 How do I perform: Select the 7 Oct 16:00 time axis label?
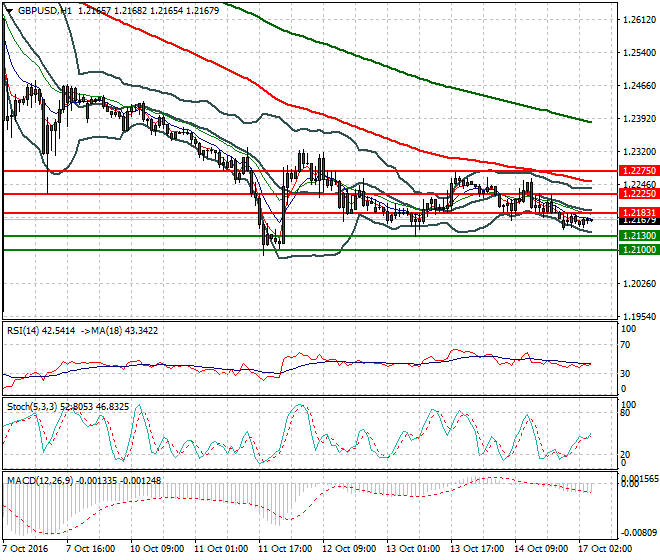pyautogui.click(x=90, y=549)
